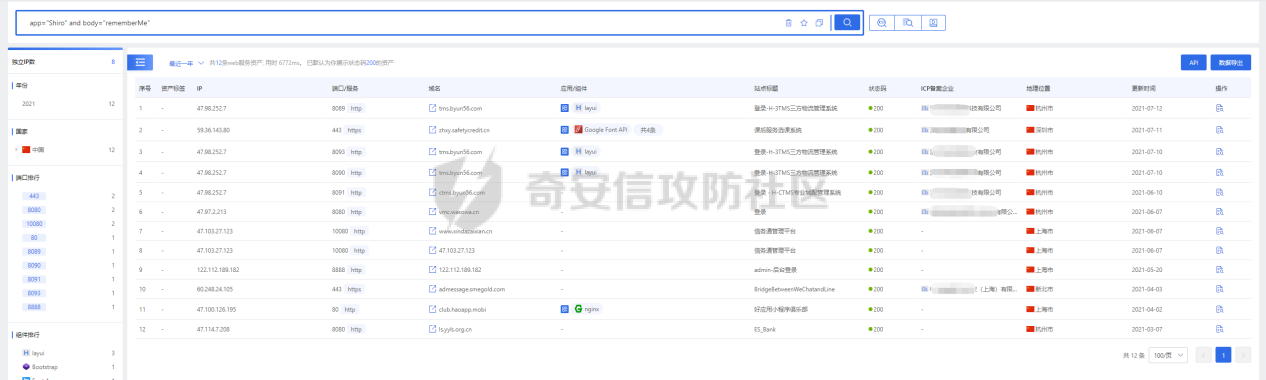The image size is (1266, 380).
Task: Filter by port 80 in sidebar ranking
Action: (x=34, y=238)
